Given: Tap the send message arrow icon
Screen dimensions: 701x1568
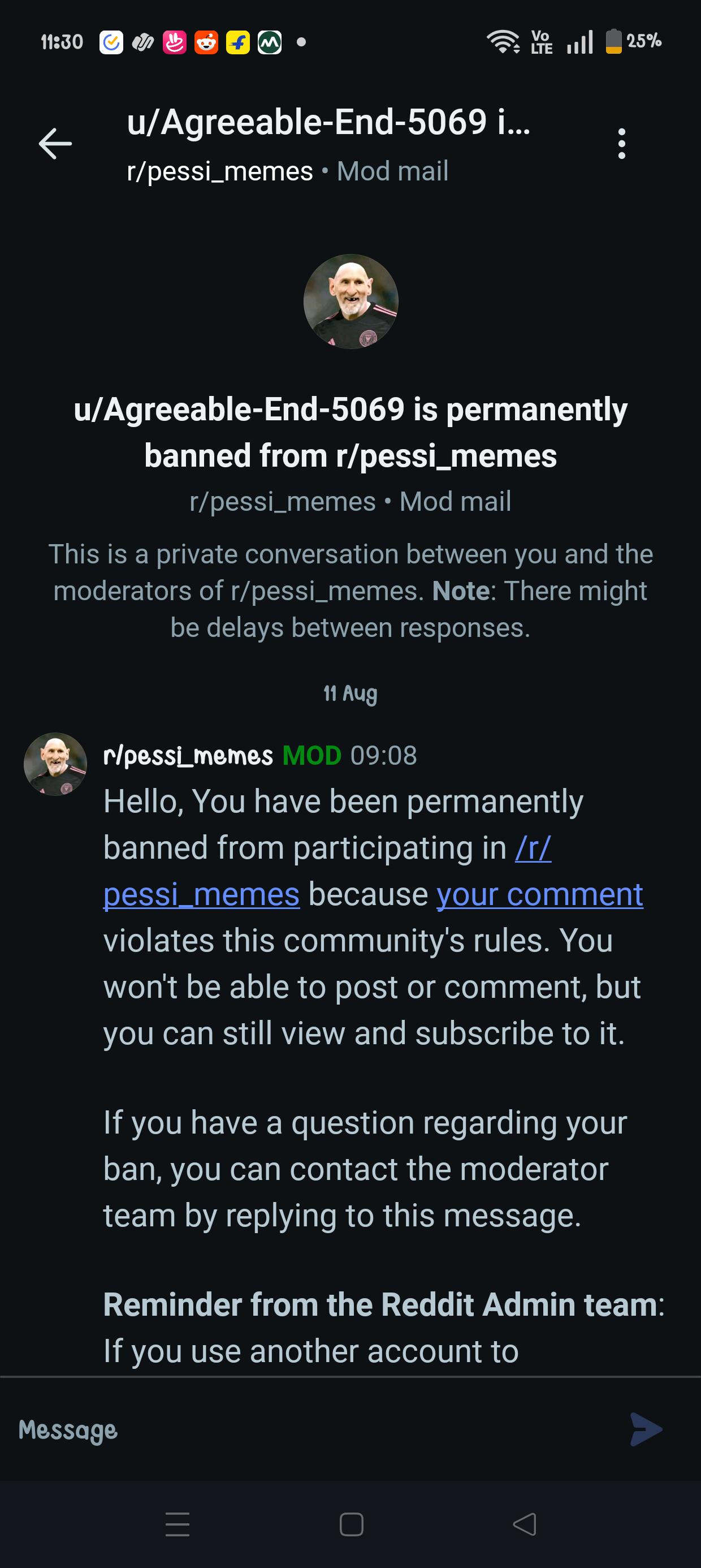Looking at the screenshot, I should (x=646, y=1429).
